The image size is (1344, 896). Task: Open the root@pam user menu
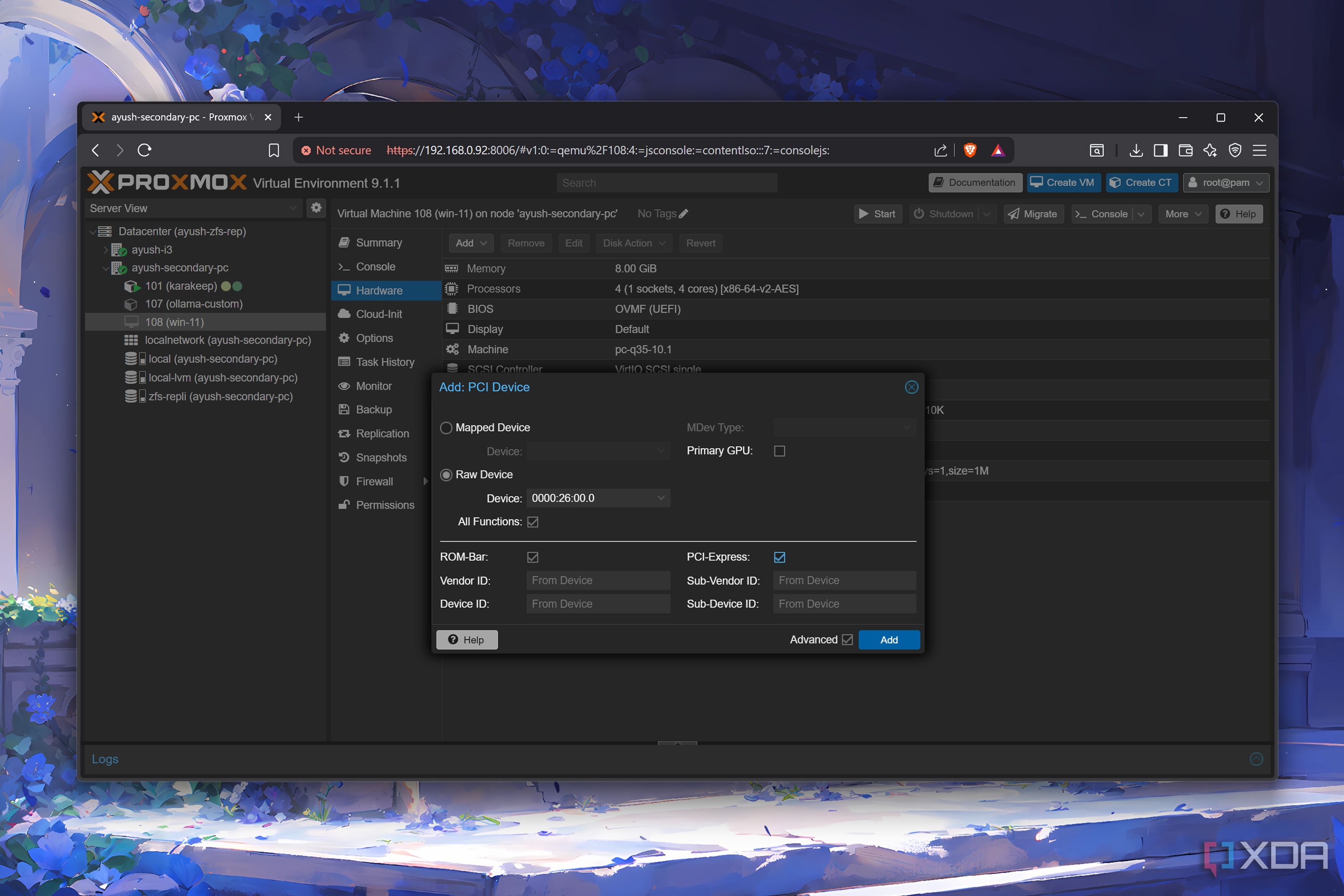point(1226,183)
